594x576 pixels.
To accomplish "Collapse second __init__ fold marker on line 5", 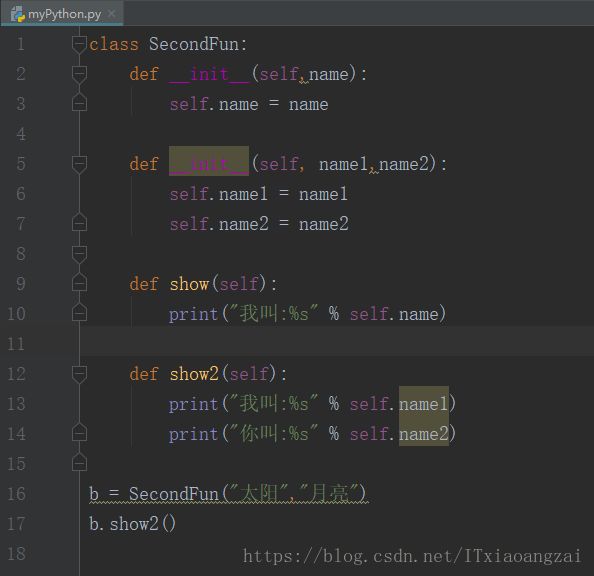I will (80, 164).
